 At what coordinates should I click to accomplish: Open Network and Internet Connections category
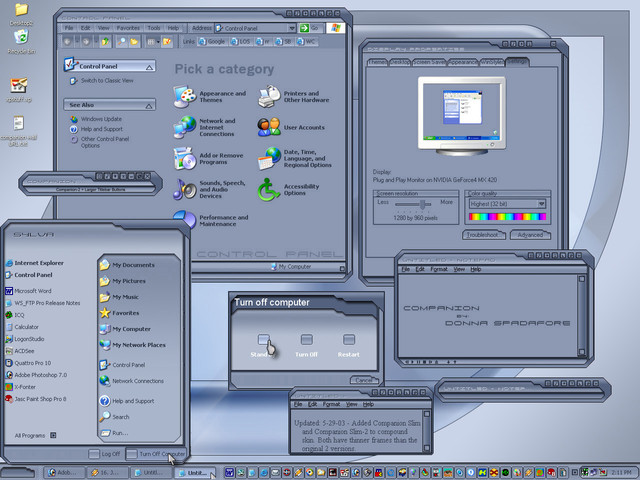coord(204,127)
